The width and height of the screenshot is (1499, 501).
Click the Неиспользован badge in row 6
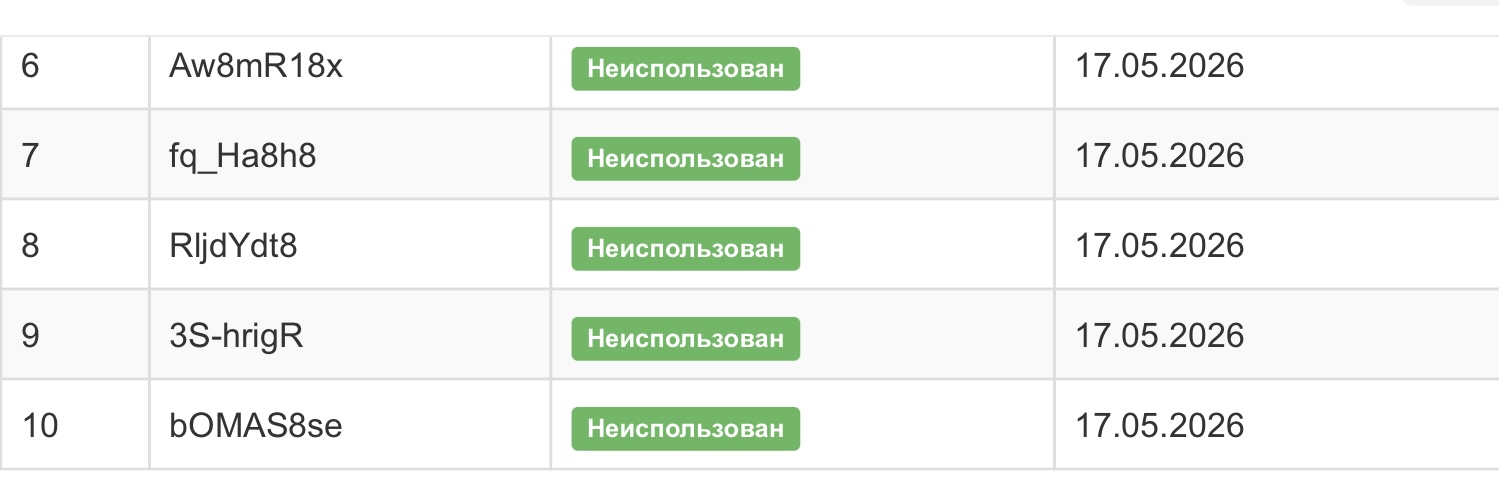tap(685, 69)
